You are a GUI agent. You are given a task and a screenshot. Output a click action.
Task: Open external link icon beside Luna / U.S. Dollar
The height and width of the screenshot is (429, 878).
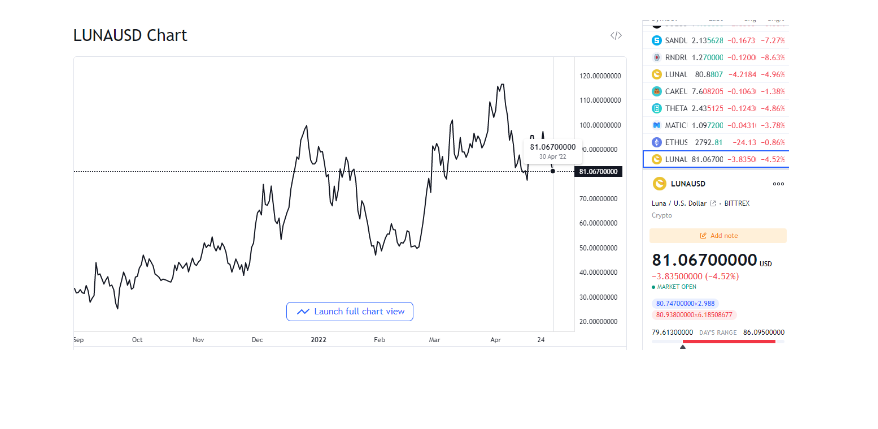(x=714, y=203)
